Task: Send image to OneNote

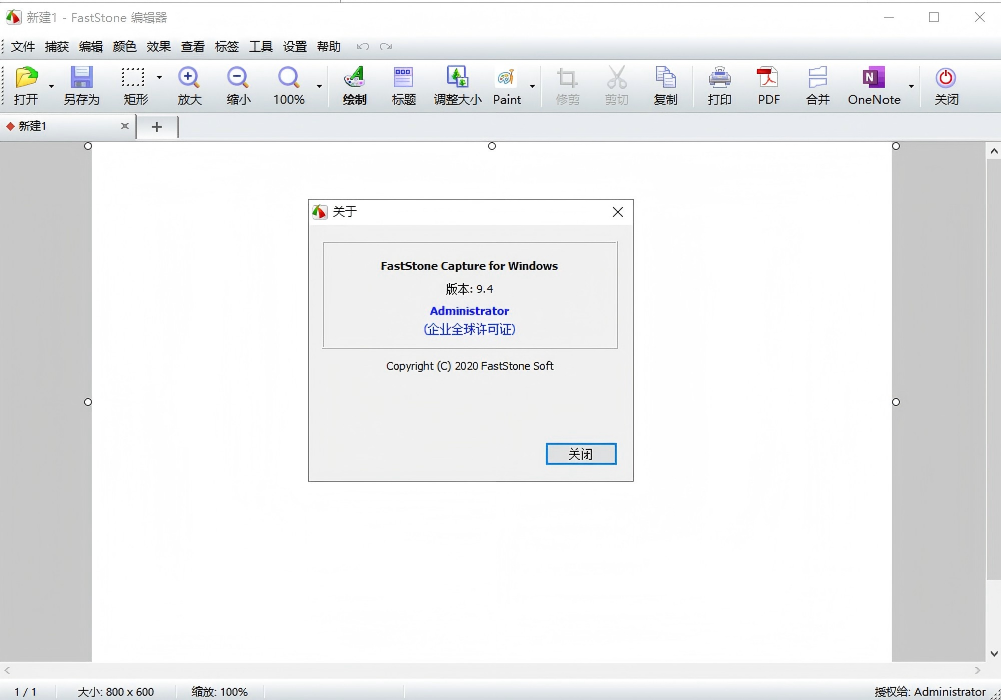Action: tap(873, 79)
